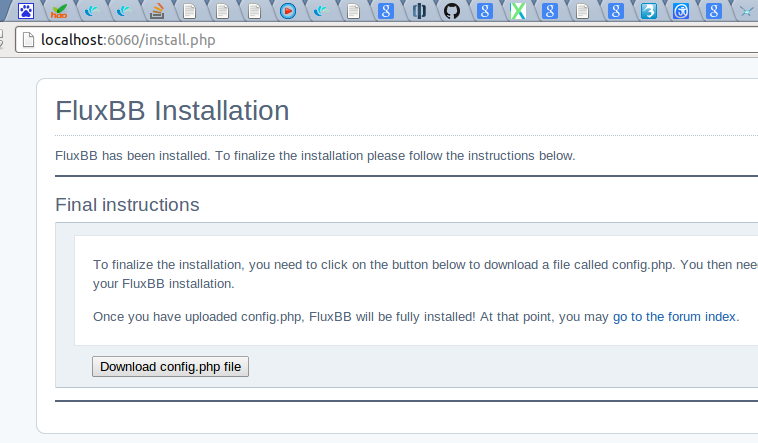
Task: Click the 'FluxBB Installation' heading
Action: click(172, 111)
